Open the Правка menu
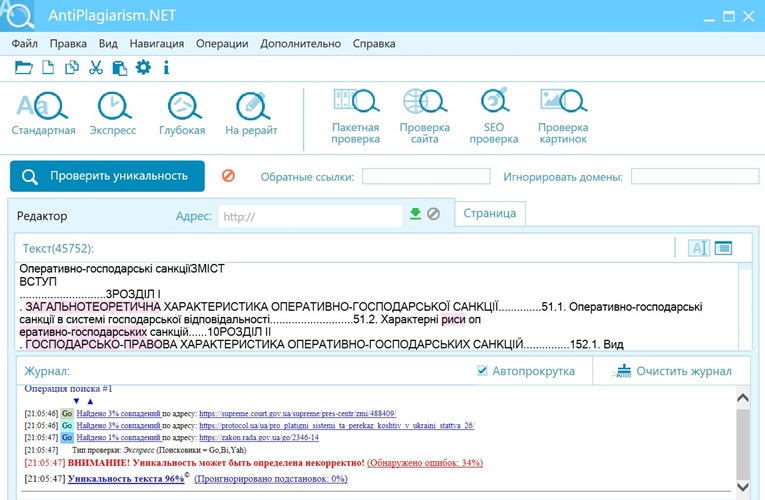 (x=68, y=43)
